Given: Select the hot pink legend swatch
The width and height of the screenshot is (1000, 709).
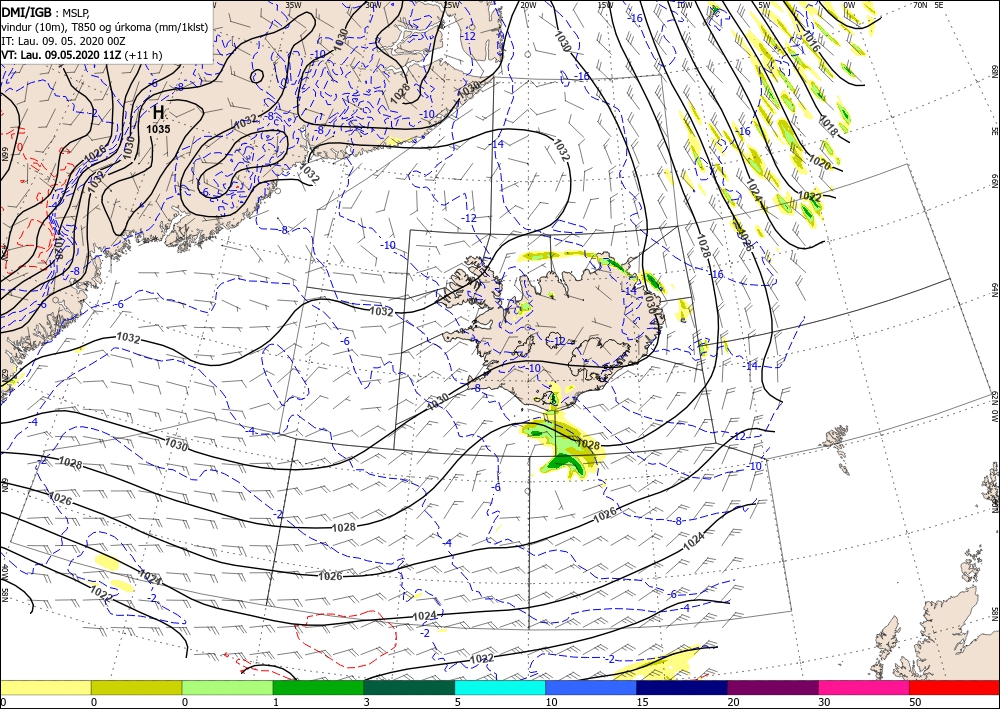Looking at the screenshot, I should [864, 687].
